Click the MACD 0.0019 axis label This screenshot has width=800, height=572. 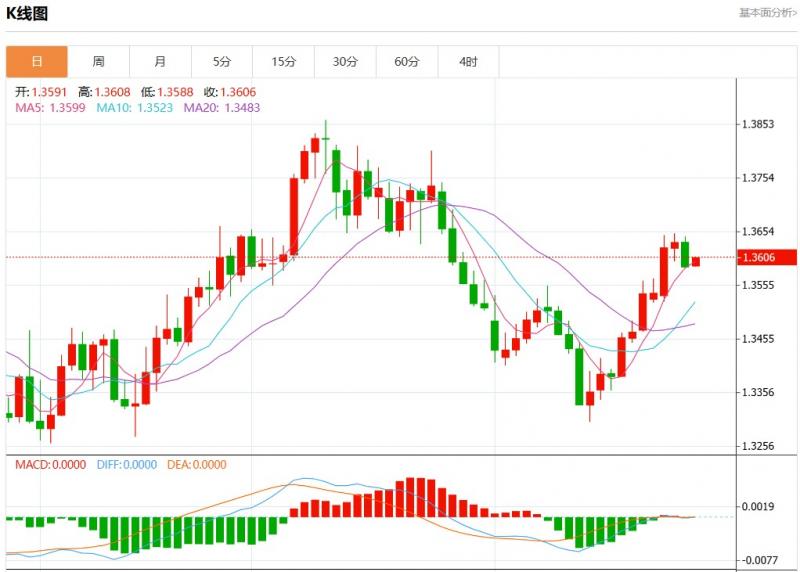coord(758,506)
